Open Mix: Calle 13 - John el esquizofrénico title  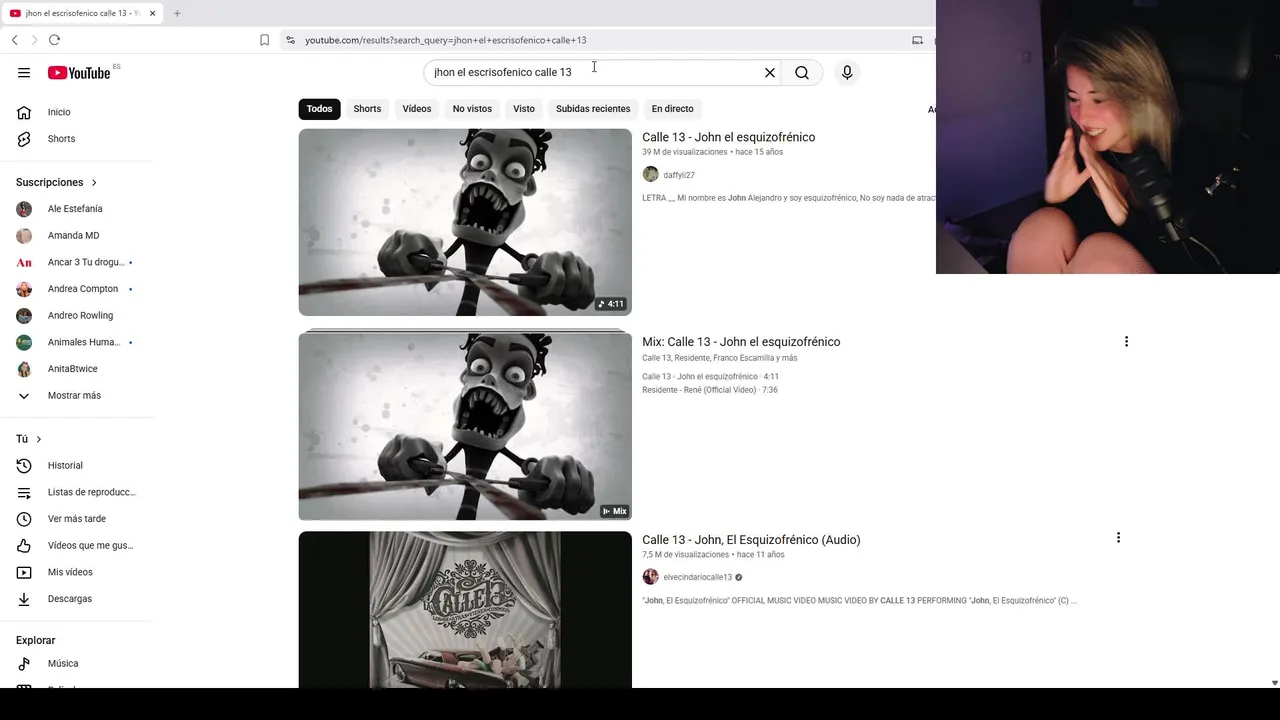(x=741, y=341)
